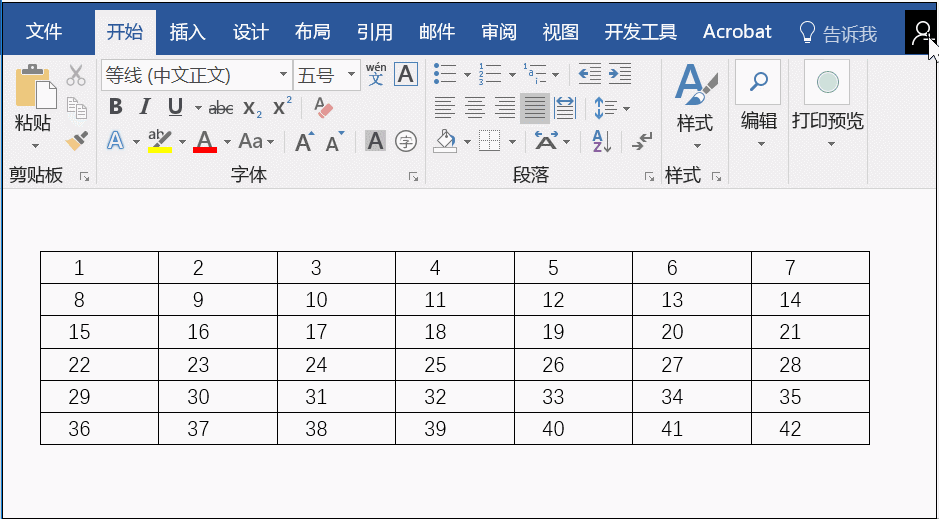
Task: Align text right
Action: pyautogui.click(x=505, y=108)
